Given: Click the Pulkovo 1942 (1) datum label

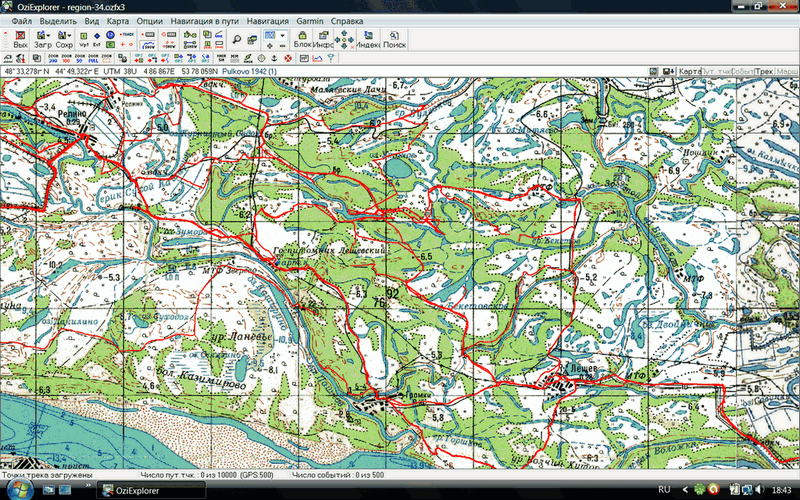Looking at the screenshot, I should coord(249,71).
